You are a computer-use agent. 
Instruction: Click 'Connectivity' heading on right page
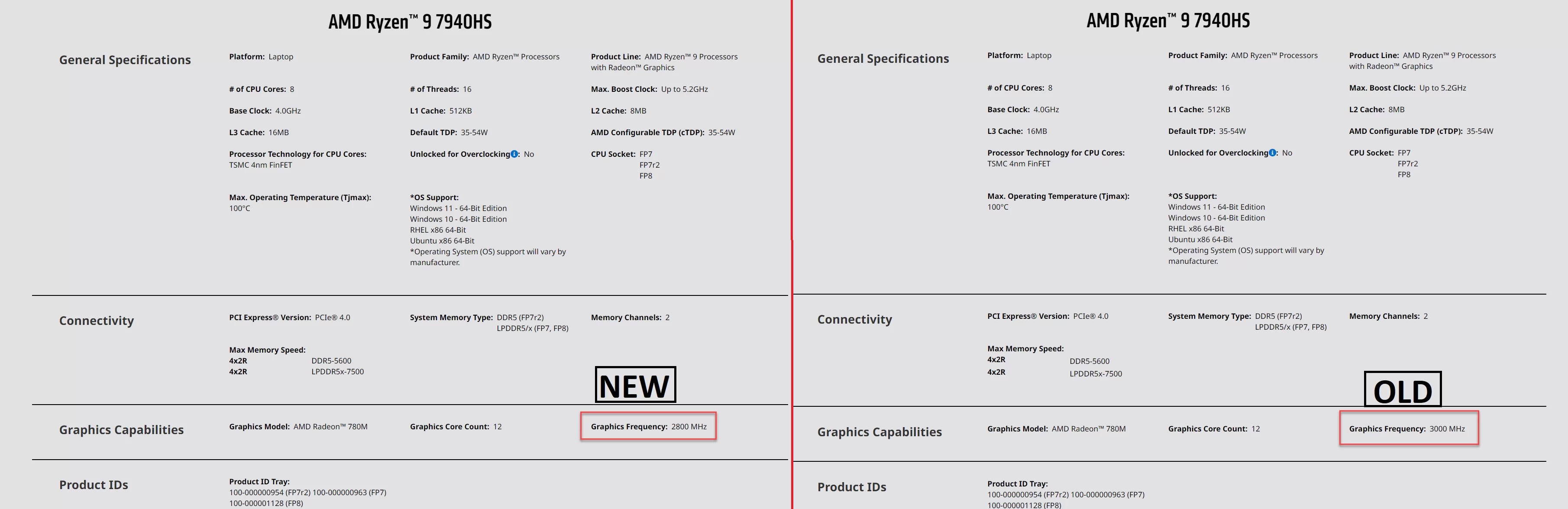coord(855,320)
